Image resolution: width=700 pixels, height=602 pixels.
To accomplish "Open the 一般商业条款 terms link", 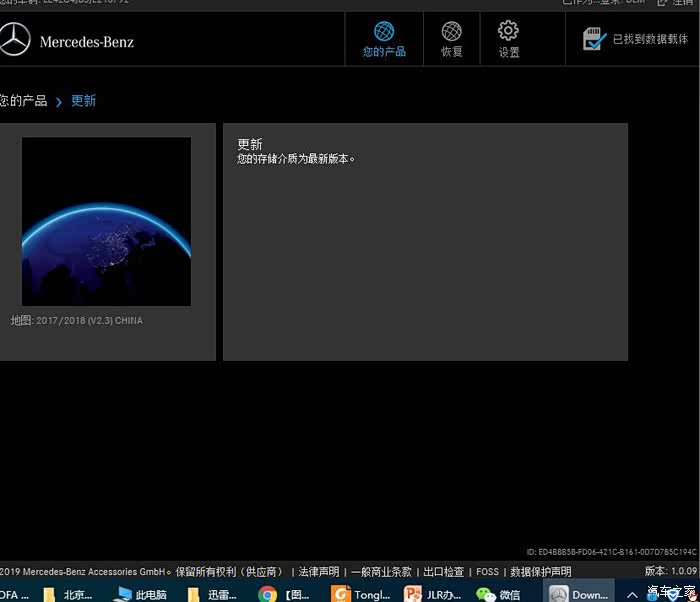I will point(381,572).
